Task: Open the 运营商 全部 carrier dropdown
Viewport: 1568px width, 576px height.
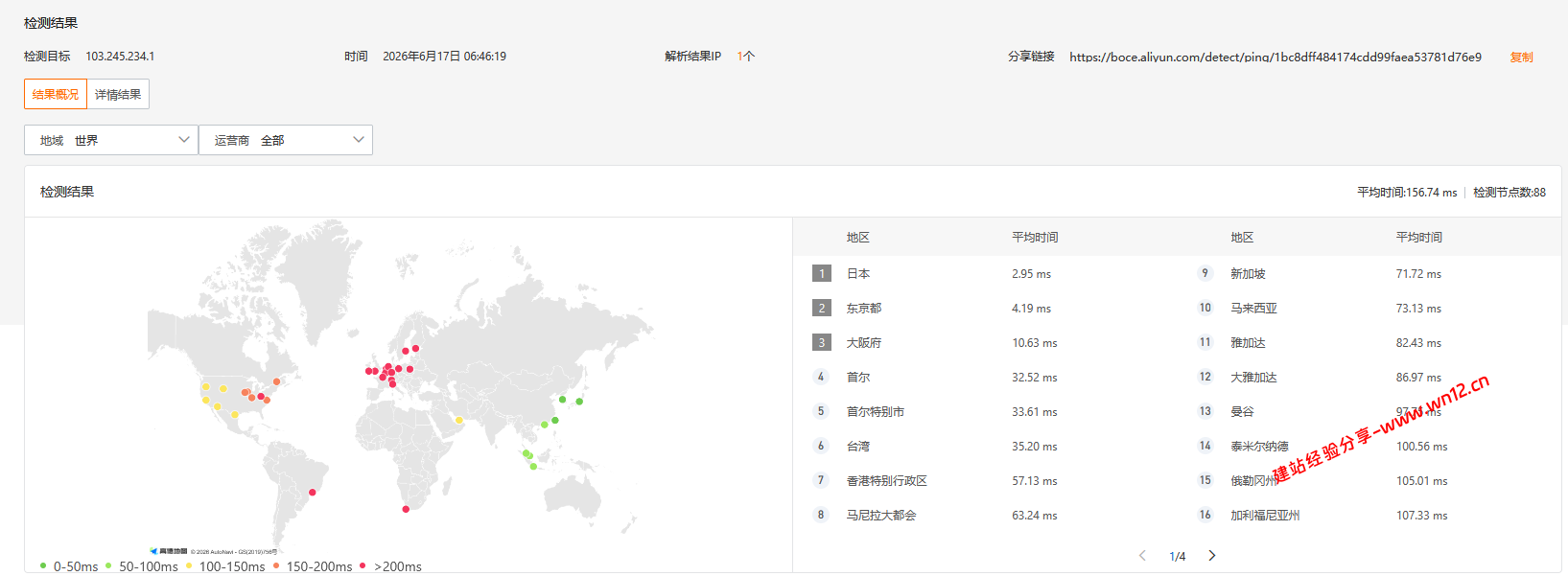Action: [x=286, y=140]
